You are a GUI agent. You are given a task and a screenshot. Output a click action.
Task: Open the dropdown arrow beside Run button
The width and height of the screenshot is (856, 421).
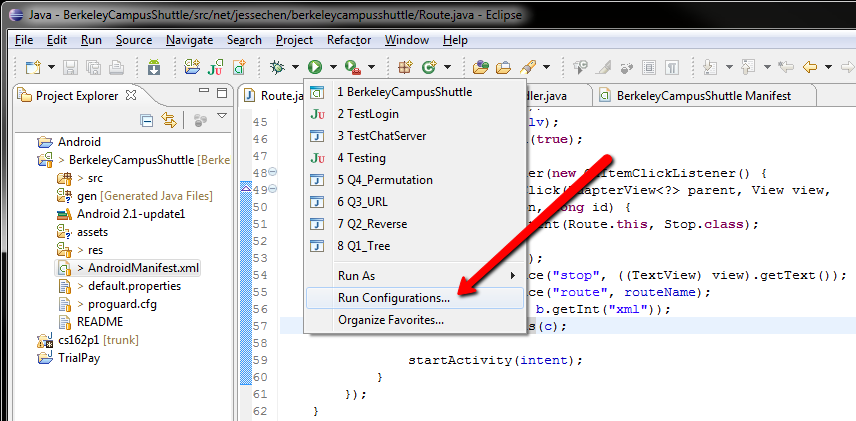point(331,68)
